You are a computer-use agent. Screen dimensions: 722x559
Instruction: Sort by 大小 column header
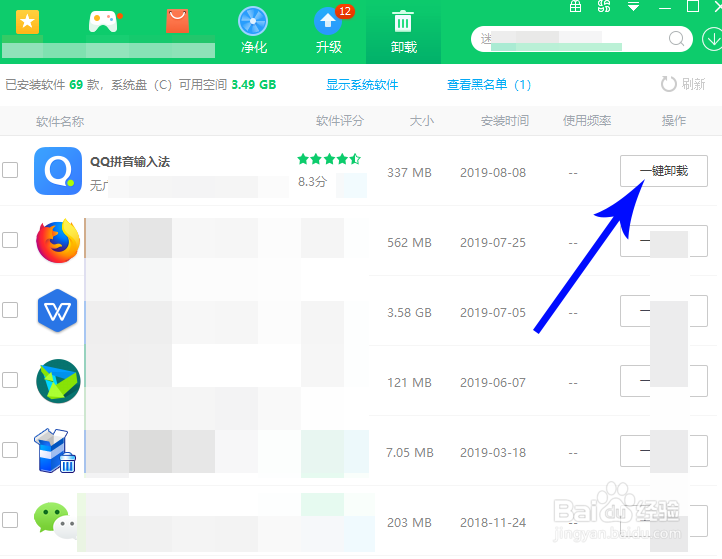tap(422, 121)
